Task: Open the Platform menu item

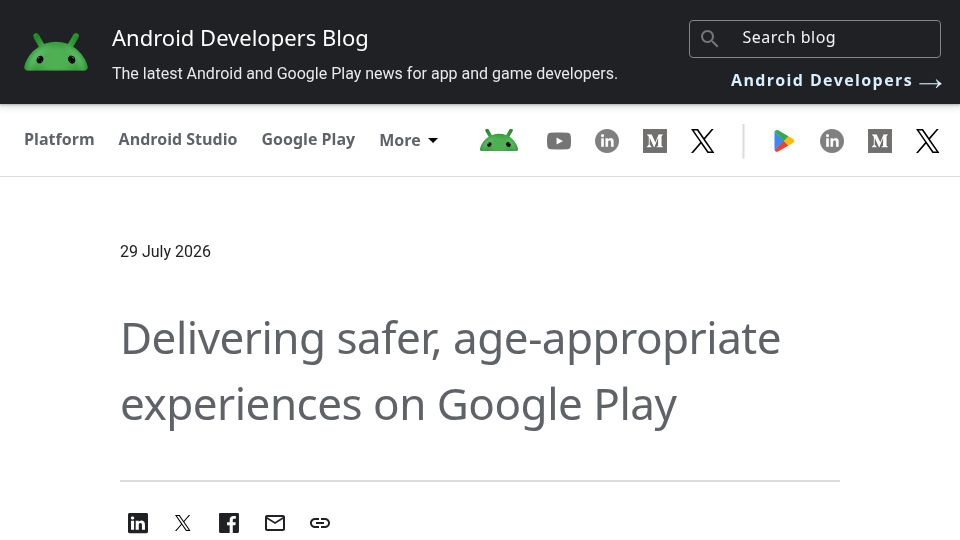Action: tap(59, 140)
